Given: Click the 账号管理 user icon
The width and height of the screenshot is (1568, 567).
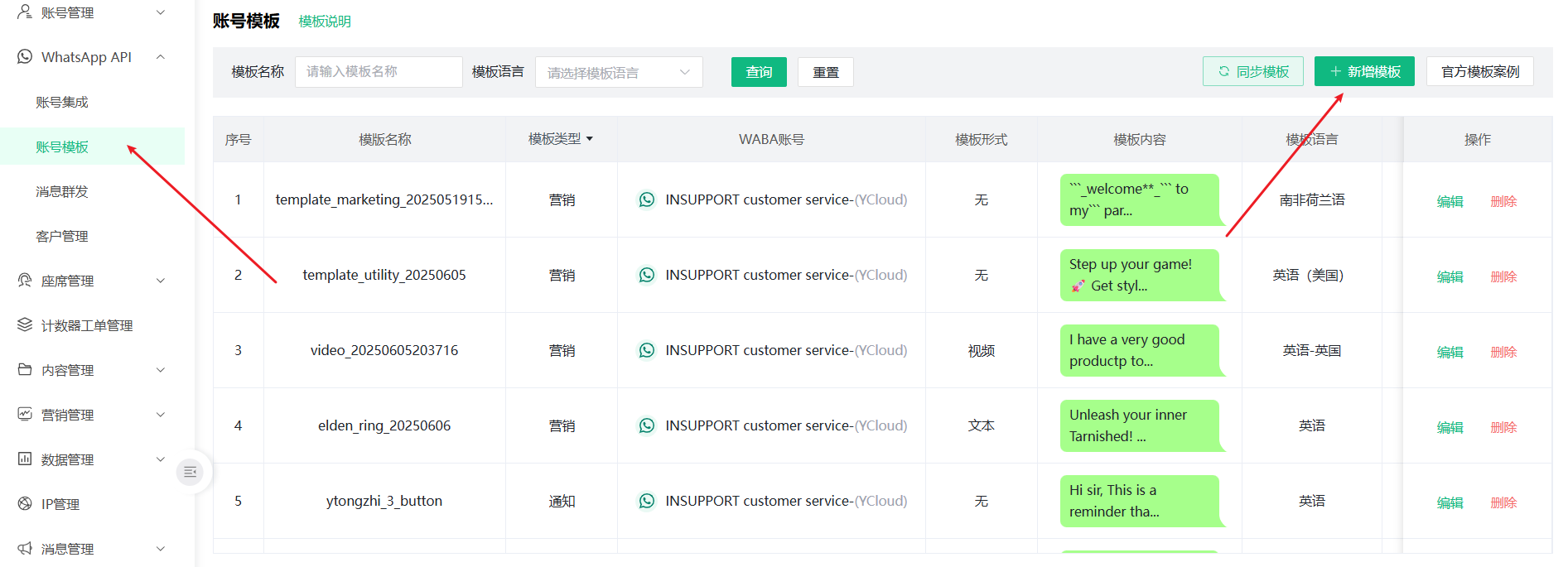Looking at the screenshot, I should [25, 12].
